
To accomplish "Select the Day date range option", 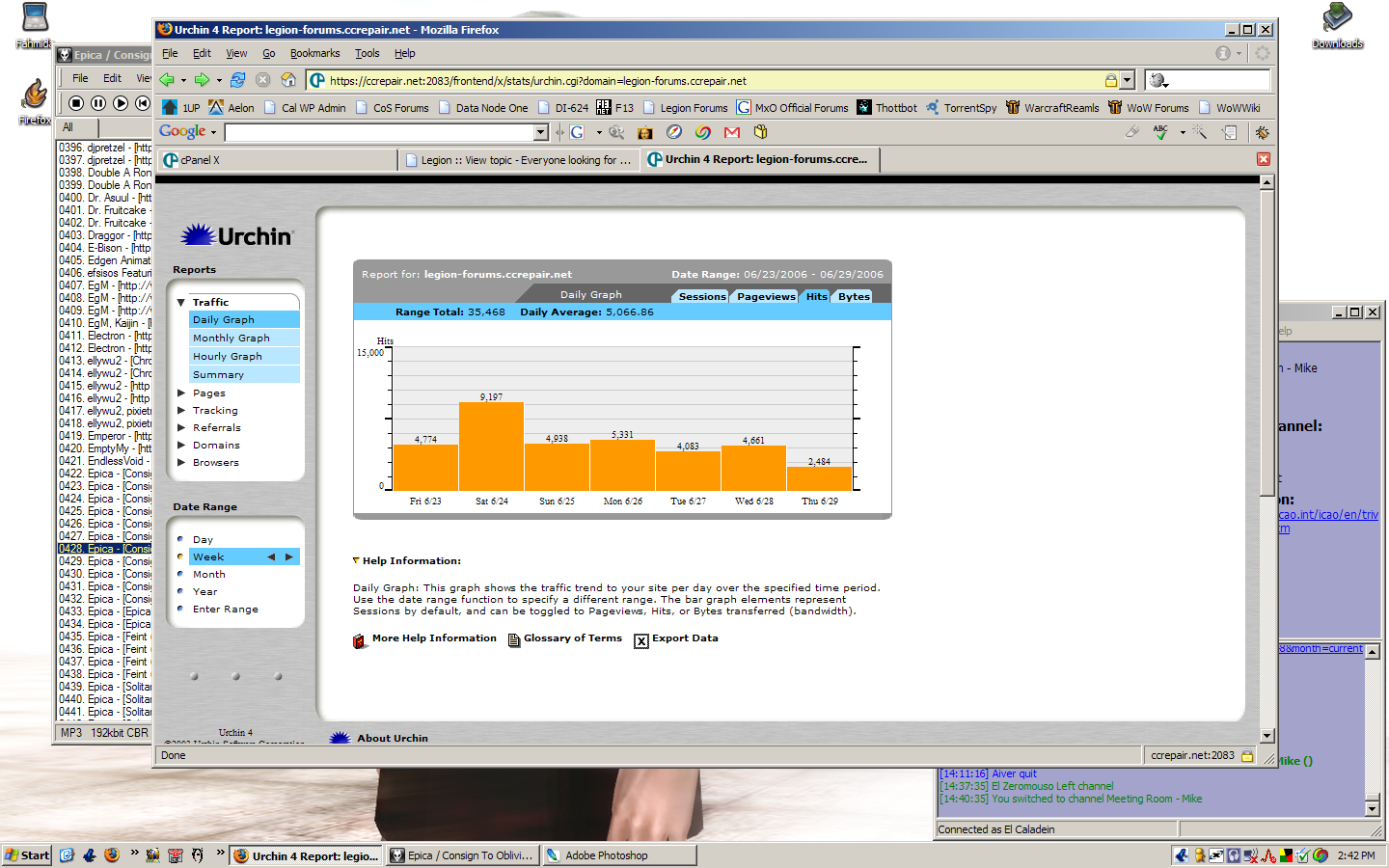I will point(203,539).
